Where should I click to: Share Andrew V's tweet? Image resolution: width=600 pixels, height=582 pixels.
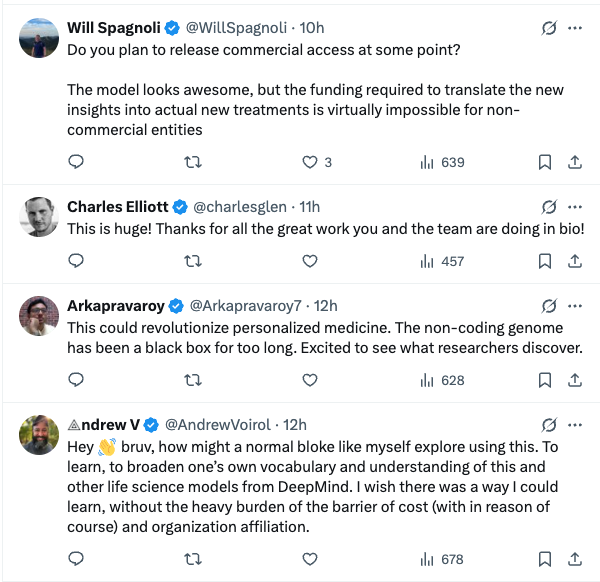[x=575, y=559]
